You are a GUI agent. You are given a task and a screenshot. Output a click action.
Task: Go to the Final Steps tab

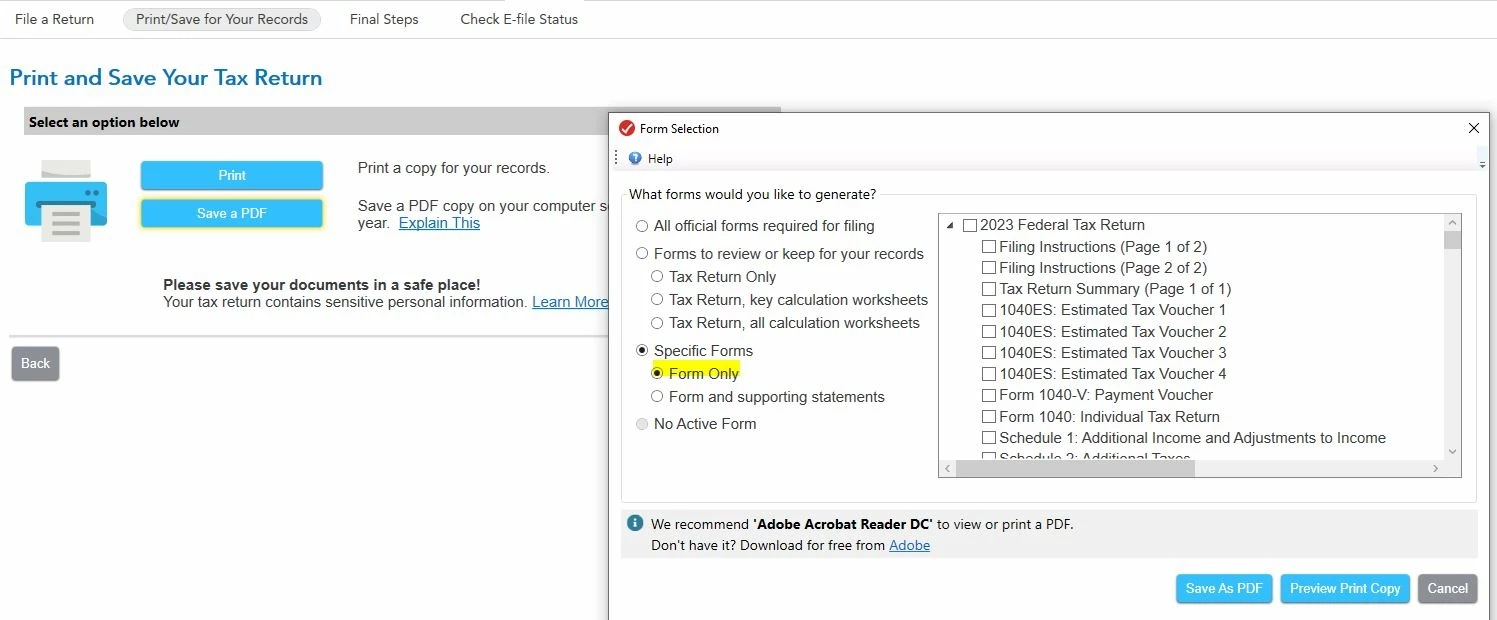[384, 19]
